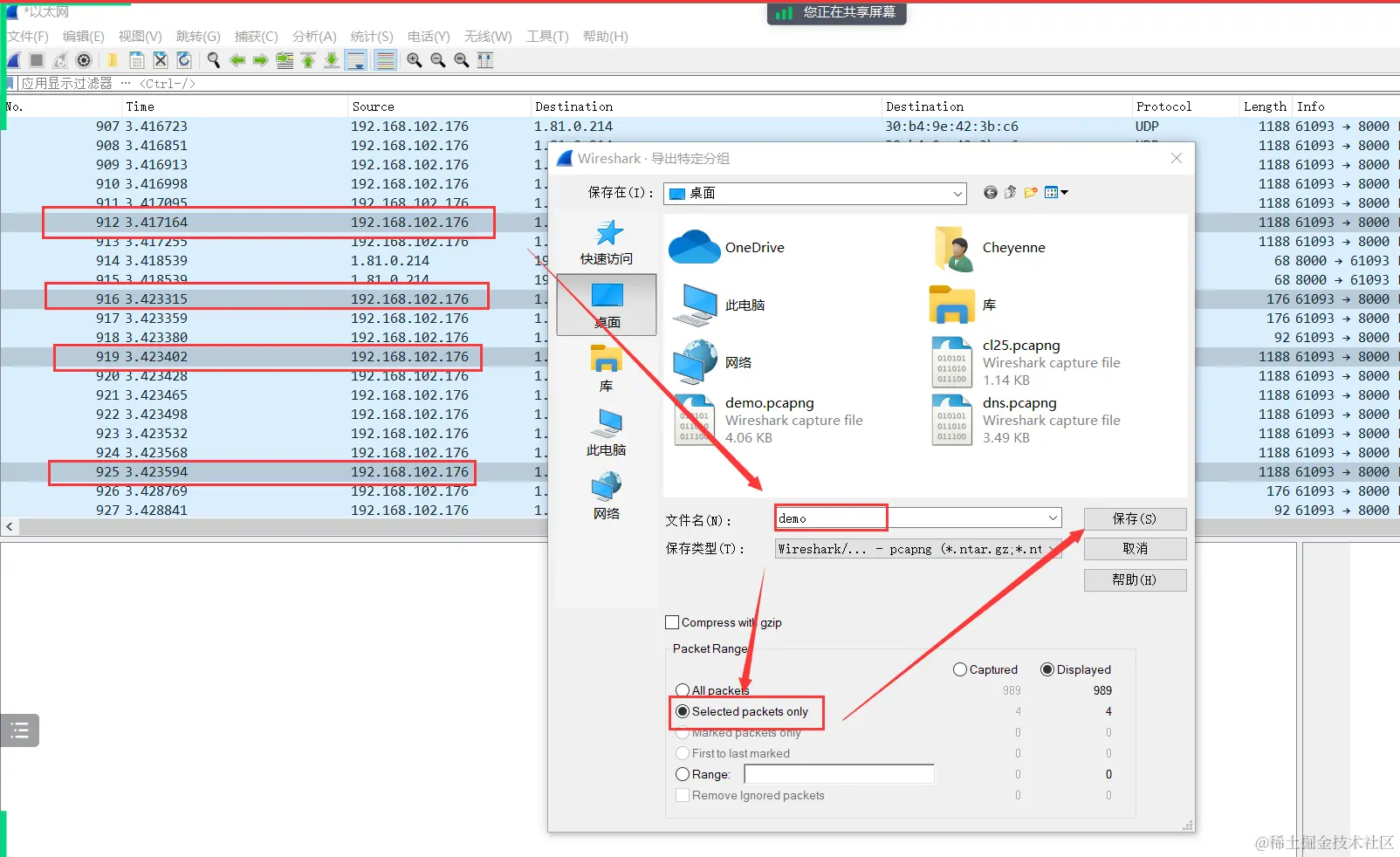This screenshot has height=857, width=1400.
Task: Open a capture file via folder icon
Action: click(113, 60)
